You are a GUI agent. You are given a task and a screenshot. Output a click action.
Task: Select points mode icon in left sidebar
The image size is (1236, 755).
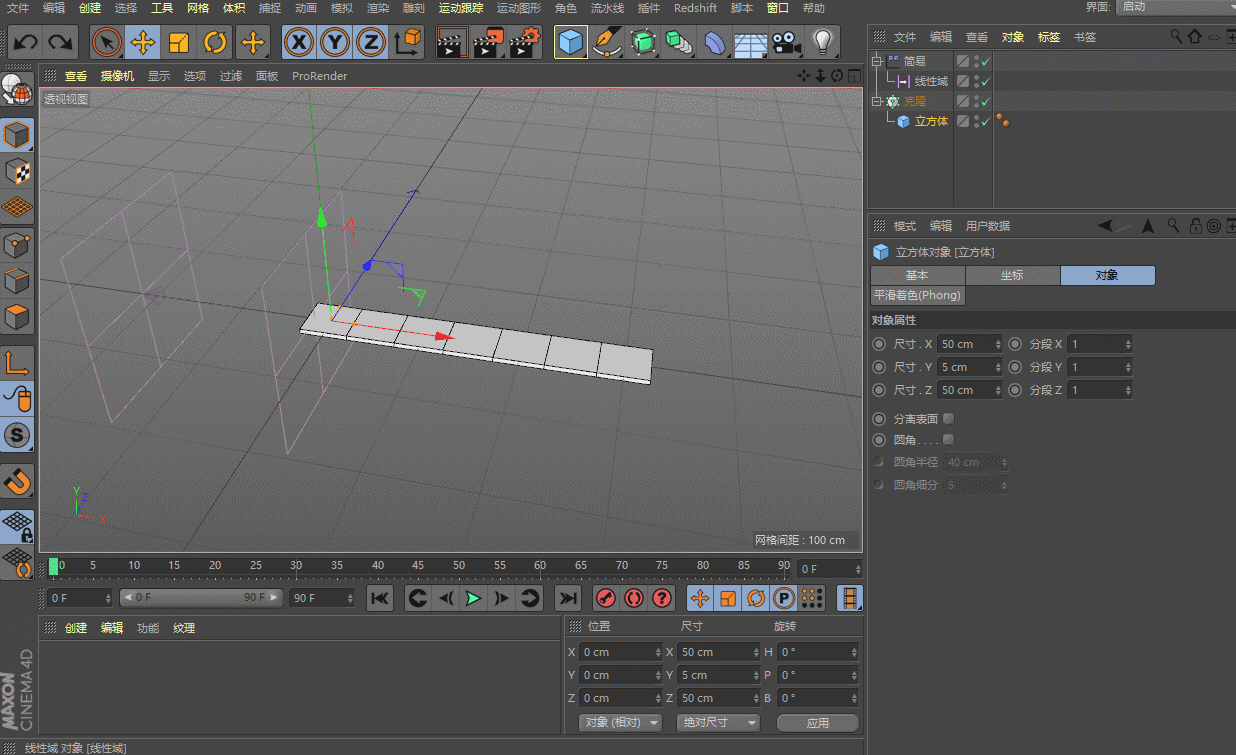(x=17, y=244)
